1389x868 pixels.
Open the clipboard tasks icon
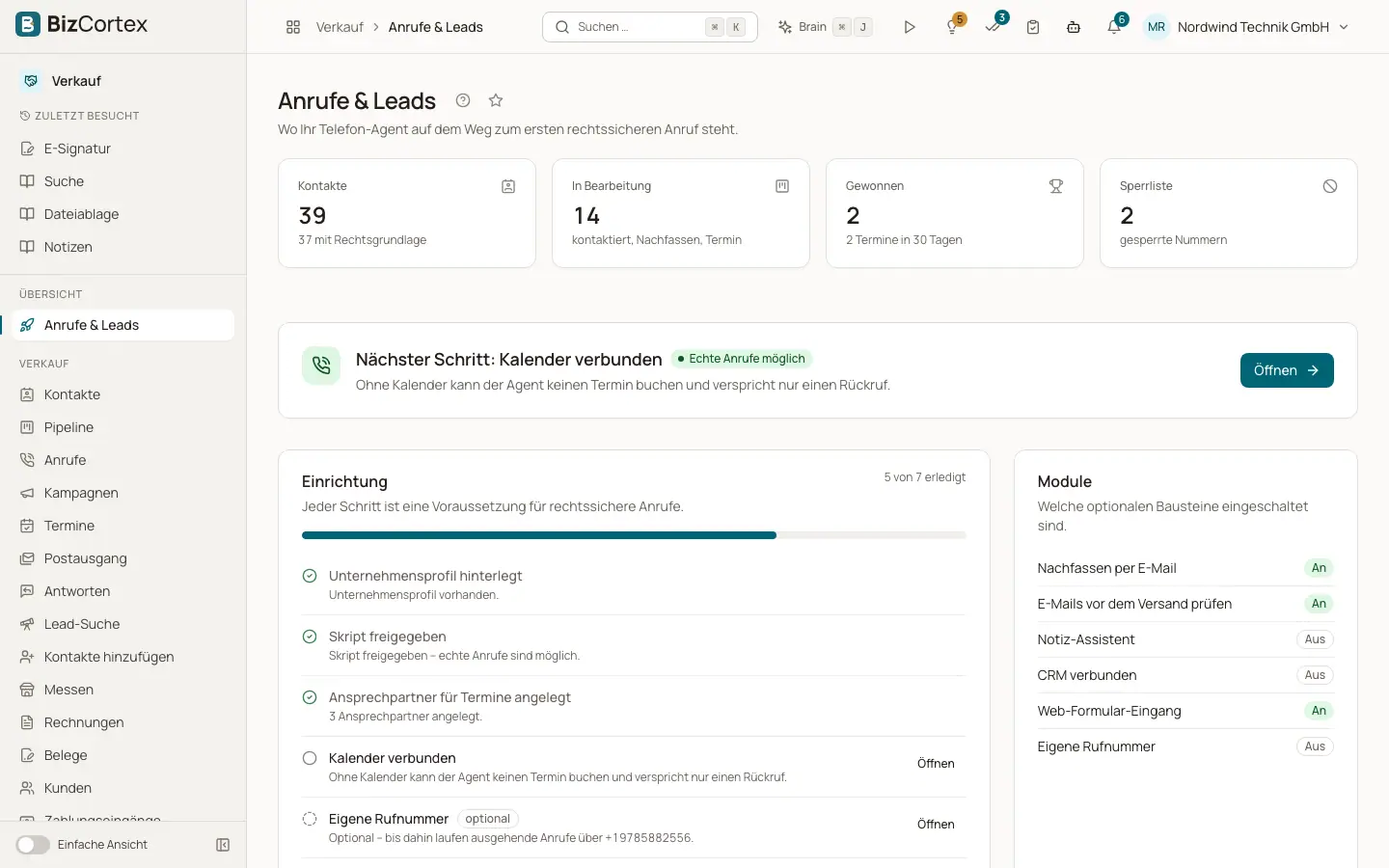tap(1033, 27)
